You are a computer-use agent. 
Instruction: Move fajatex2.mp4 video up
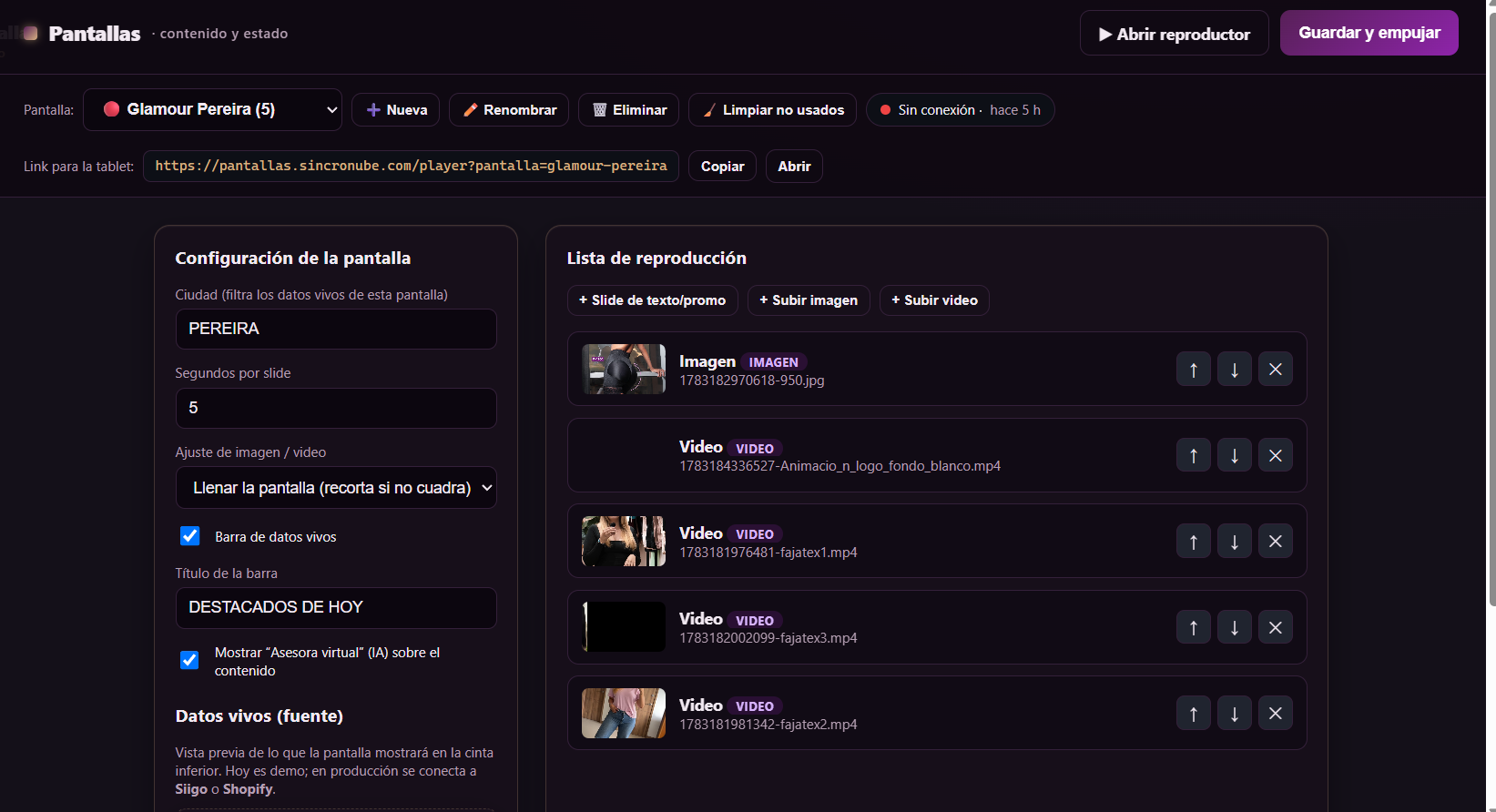1194,714
